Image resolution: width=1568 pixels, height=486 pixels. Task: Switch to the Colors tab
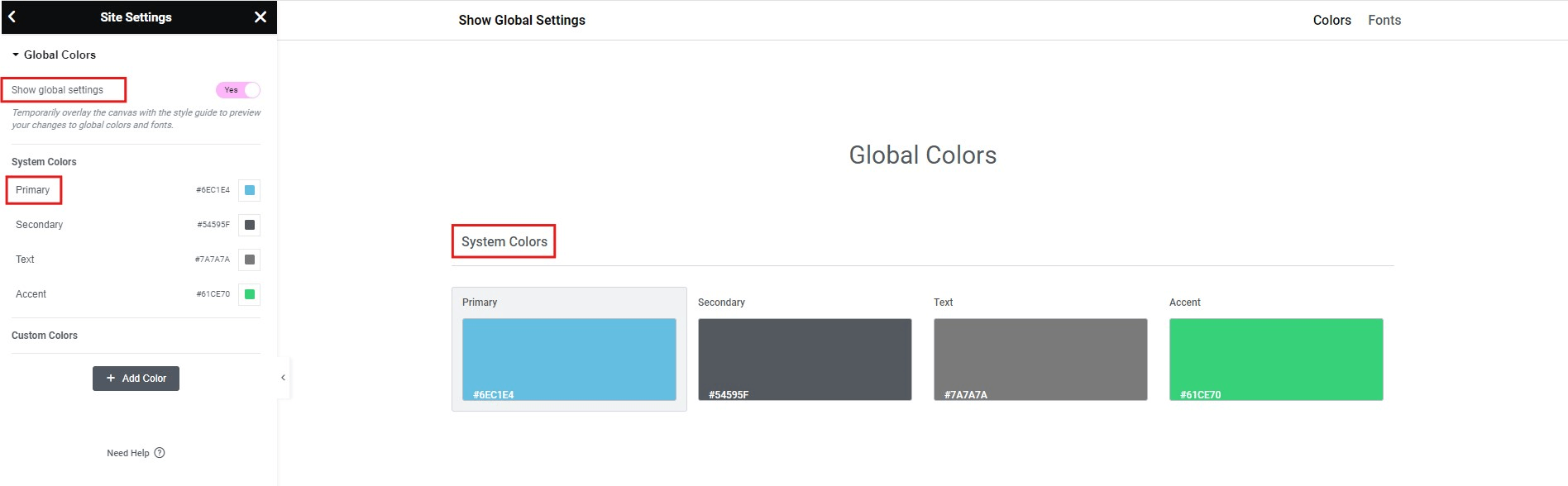click(1331, 20)
